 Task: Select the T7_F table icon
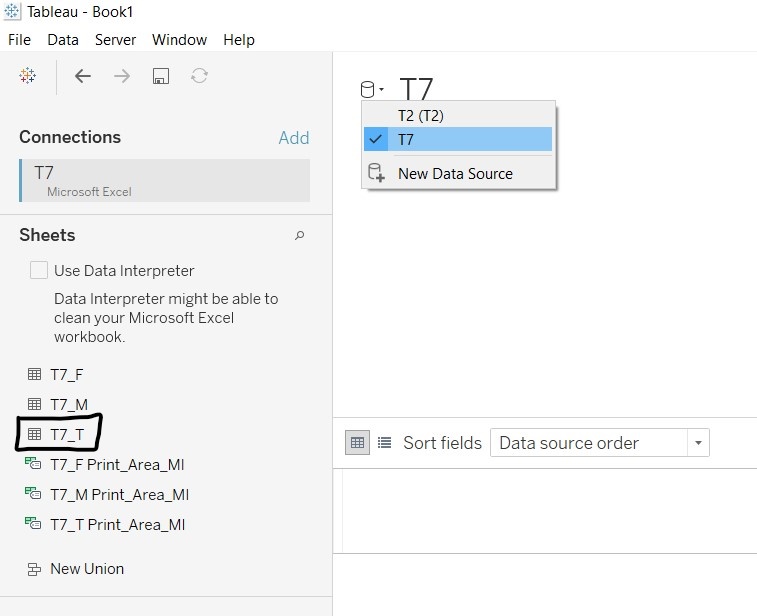tap(34, 374)
